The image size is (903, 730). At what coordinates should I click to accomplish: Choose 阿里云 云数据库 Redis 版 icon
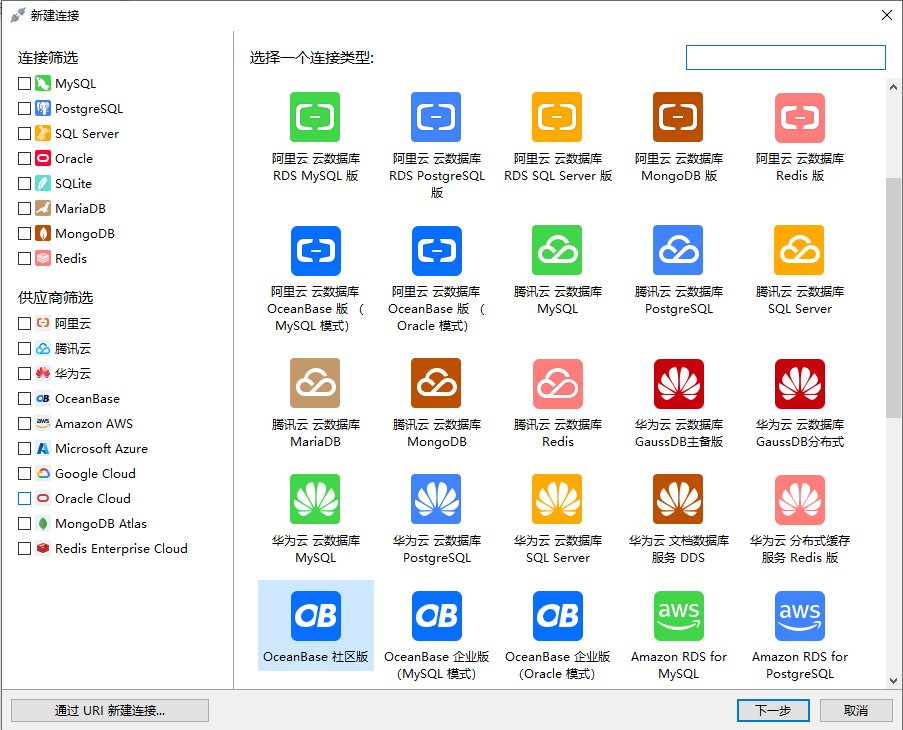pos(800,118)
